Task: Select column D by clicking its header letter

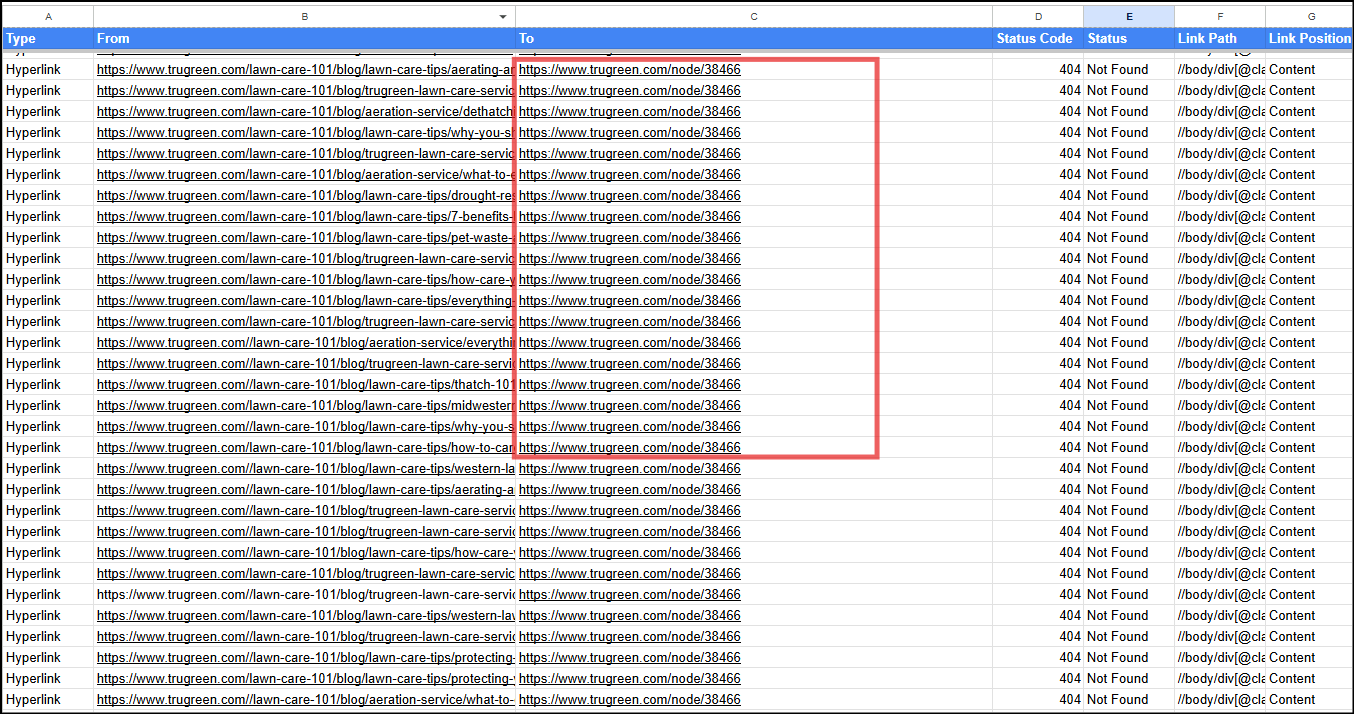Action: (1036, 16)
